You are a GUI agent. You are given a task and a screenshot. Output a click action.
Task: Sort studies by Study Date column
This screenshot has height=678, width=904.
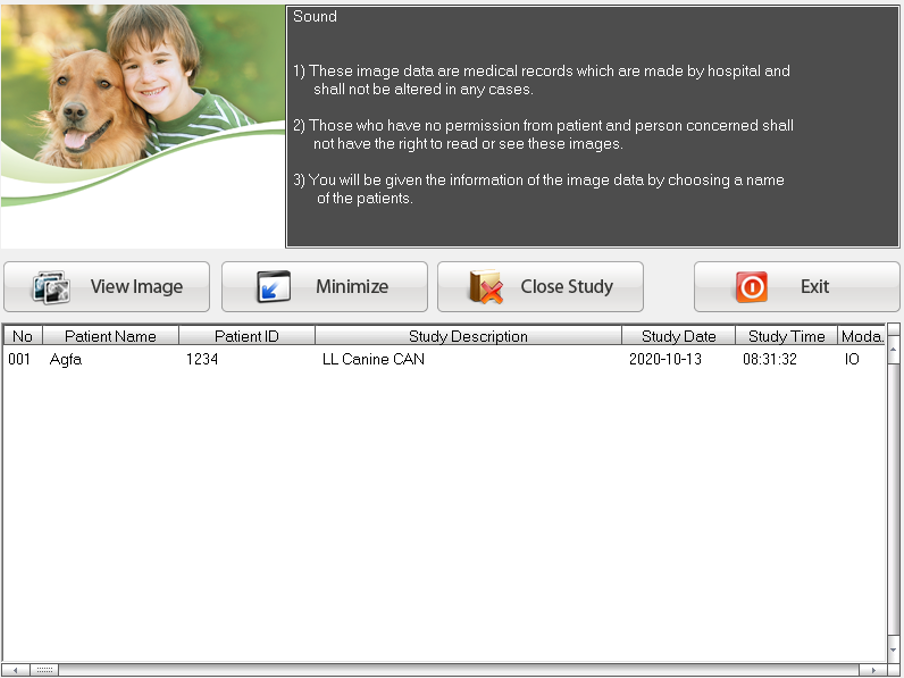pos(678,336)
